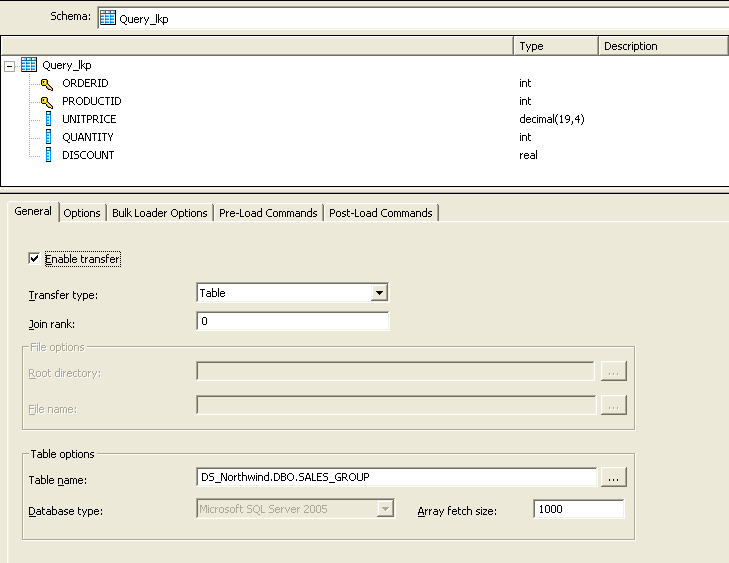Open the Transfer type dropdown
The width and height of the screenshot is (729, 563).
pyautogui.click(x=379, y=293)
